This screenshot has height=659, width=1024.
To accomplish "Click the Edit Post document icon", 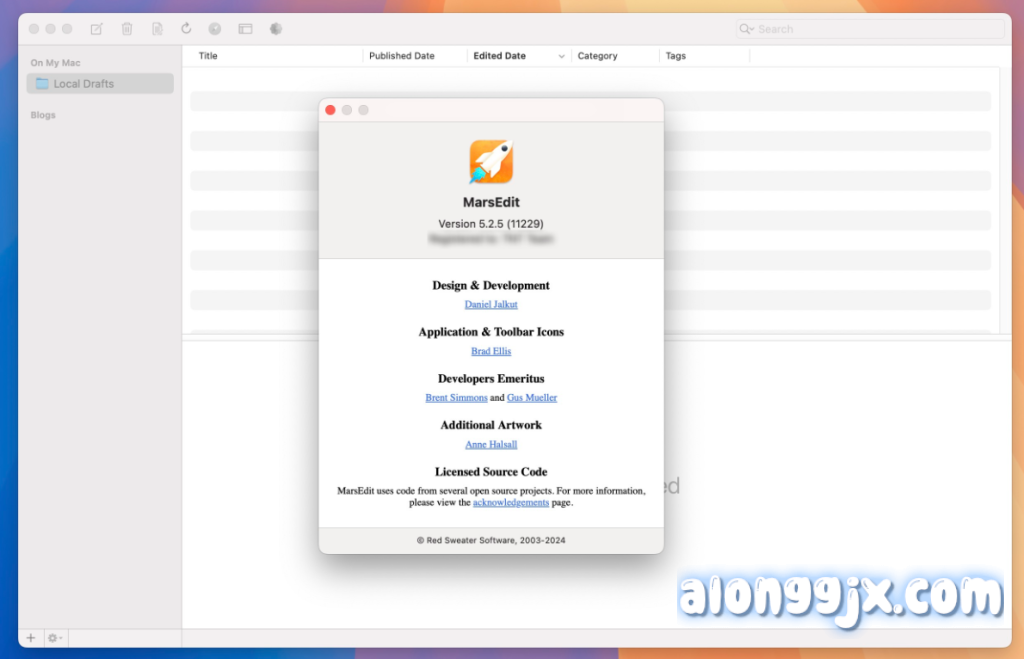I will [x=157, y=29].
